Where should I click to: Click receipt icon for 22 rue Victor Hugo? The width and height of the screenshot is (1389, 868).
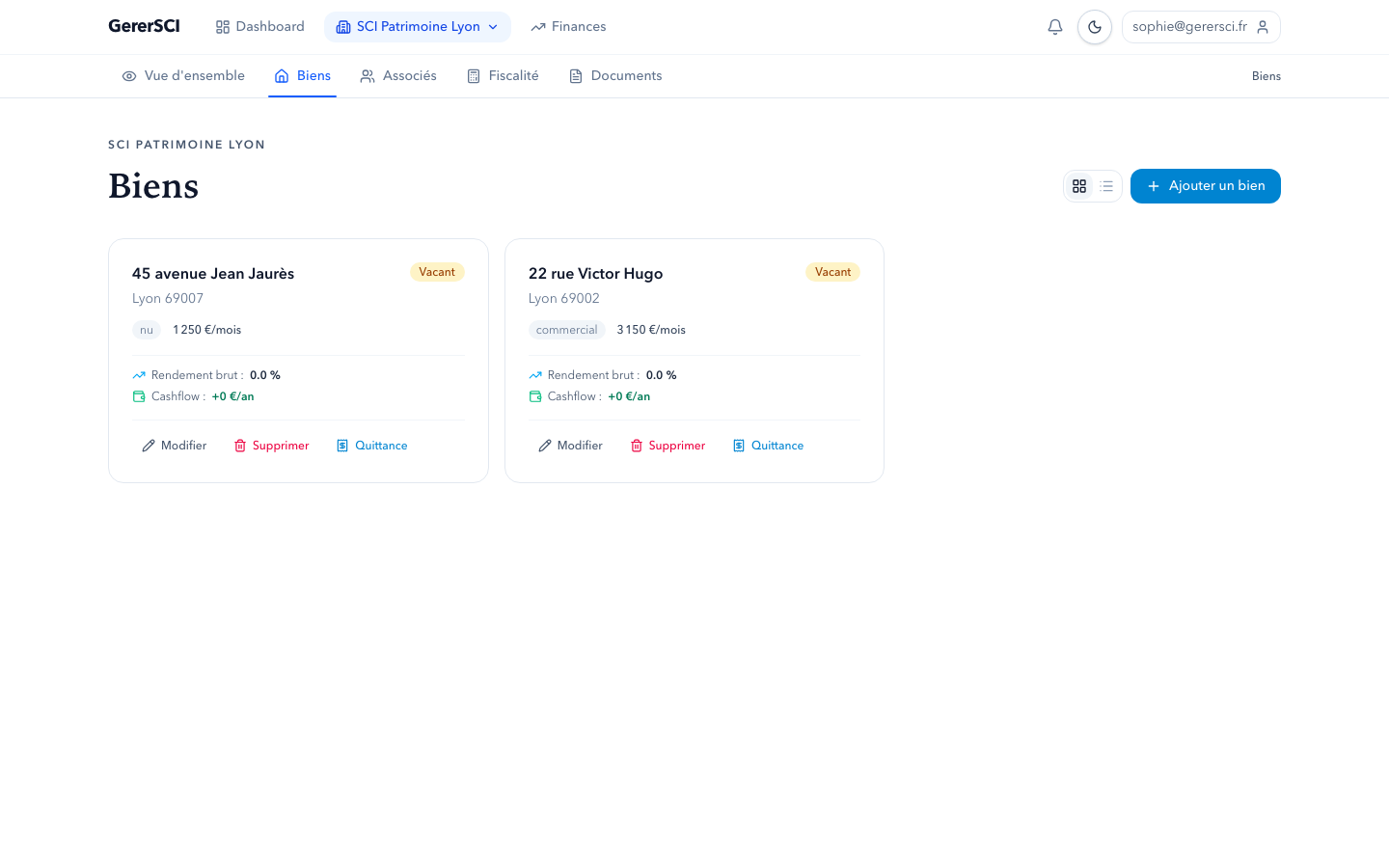tap(739, 446)
